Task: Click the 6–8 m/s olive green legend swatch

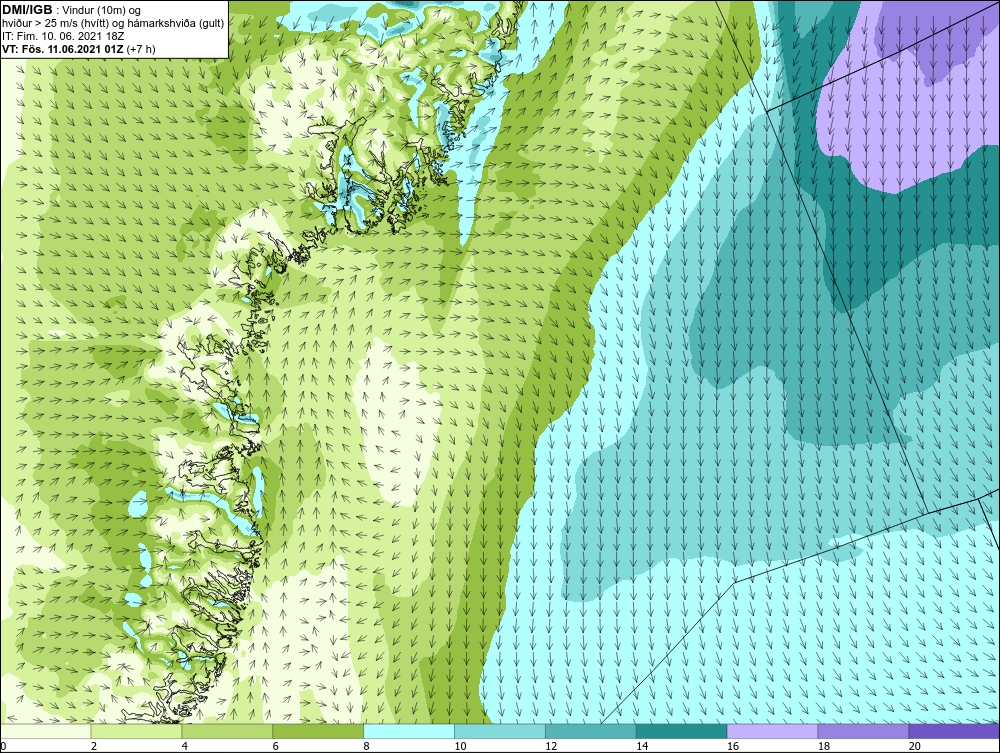Action: tap(318, 731)
